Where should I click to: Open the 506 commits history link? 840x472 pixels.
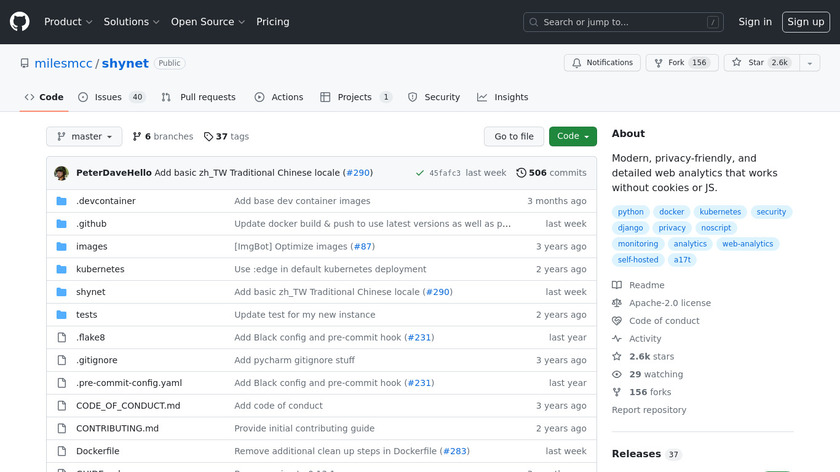pyautogui.click(x=551, y=173)
